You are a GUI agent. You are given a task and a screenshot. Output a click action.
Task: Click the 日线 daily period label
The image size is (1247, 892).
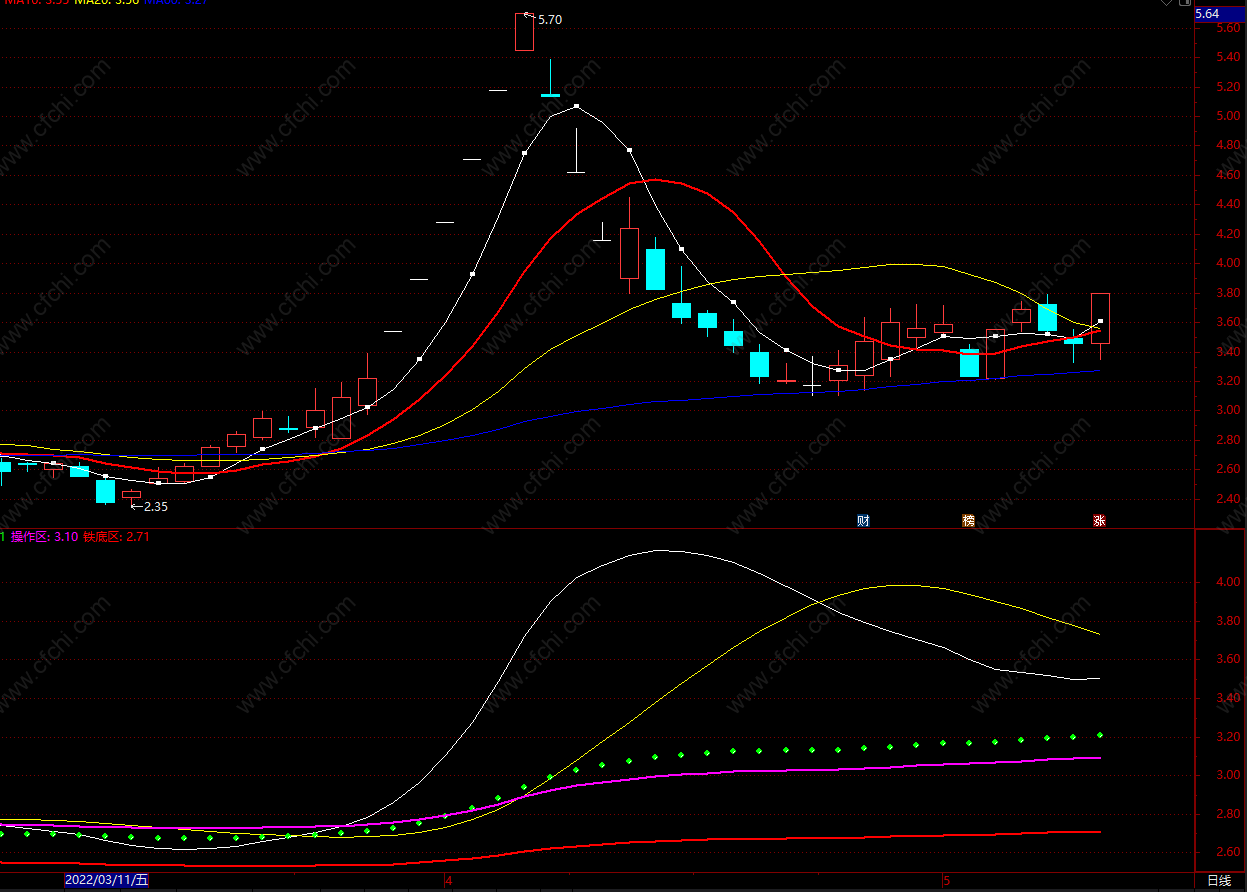1219,881
